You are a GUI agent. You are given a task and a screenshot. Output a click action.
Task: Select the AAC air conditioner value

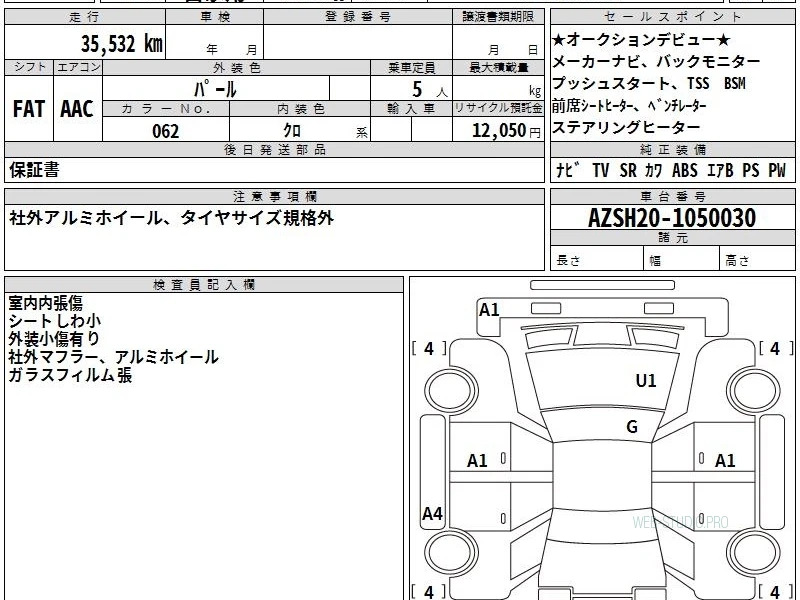[77, 109]
